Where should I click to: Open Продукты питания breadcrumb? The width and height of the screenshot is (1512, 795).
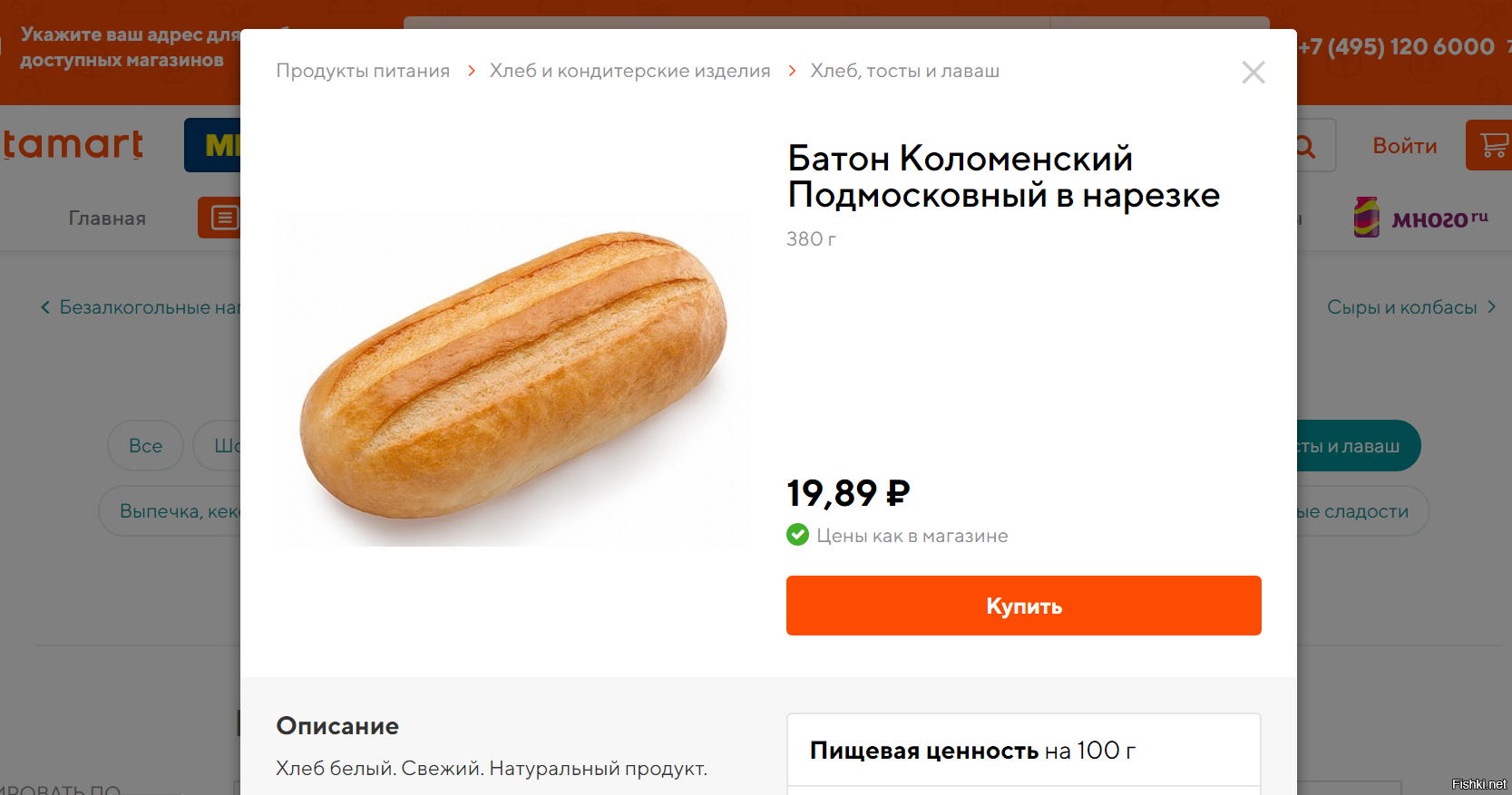363,71
